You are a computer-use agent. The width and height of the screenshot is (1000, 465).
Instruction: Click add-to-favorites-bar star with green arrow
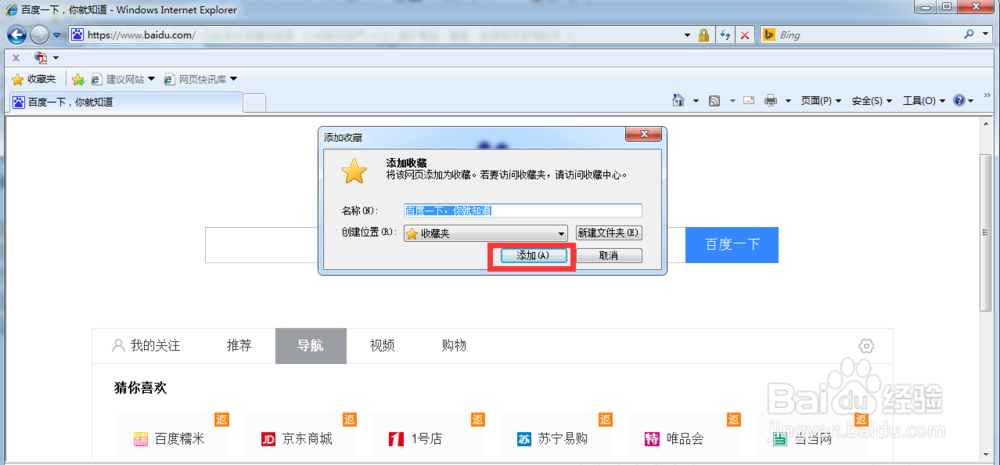tap(78, 79)
